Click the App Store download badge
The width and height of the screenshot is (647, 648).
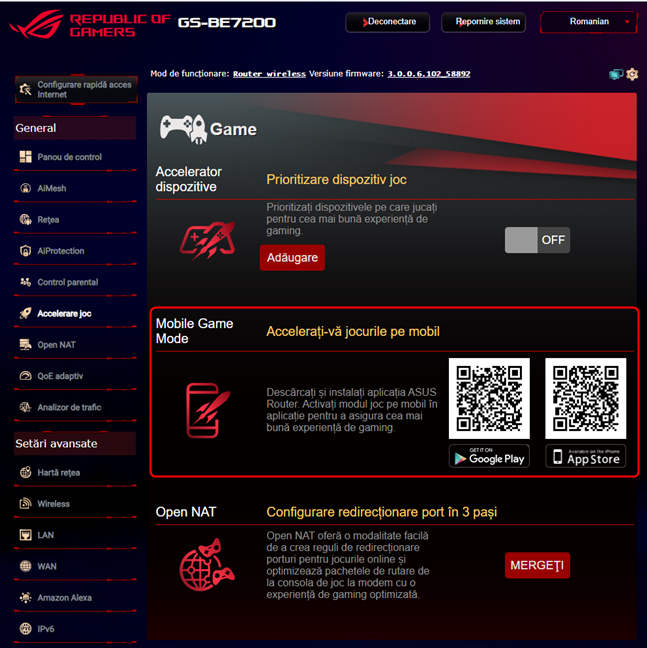click(585, 456)
